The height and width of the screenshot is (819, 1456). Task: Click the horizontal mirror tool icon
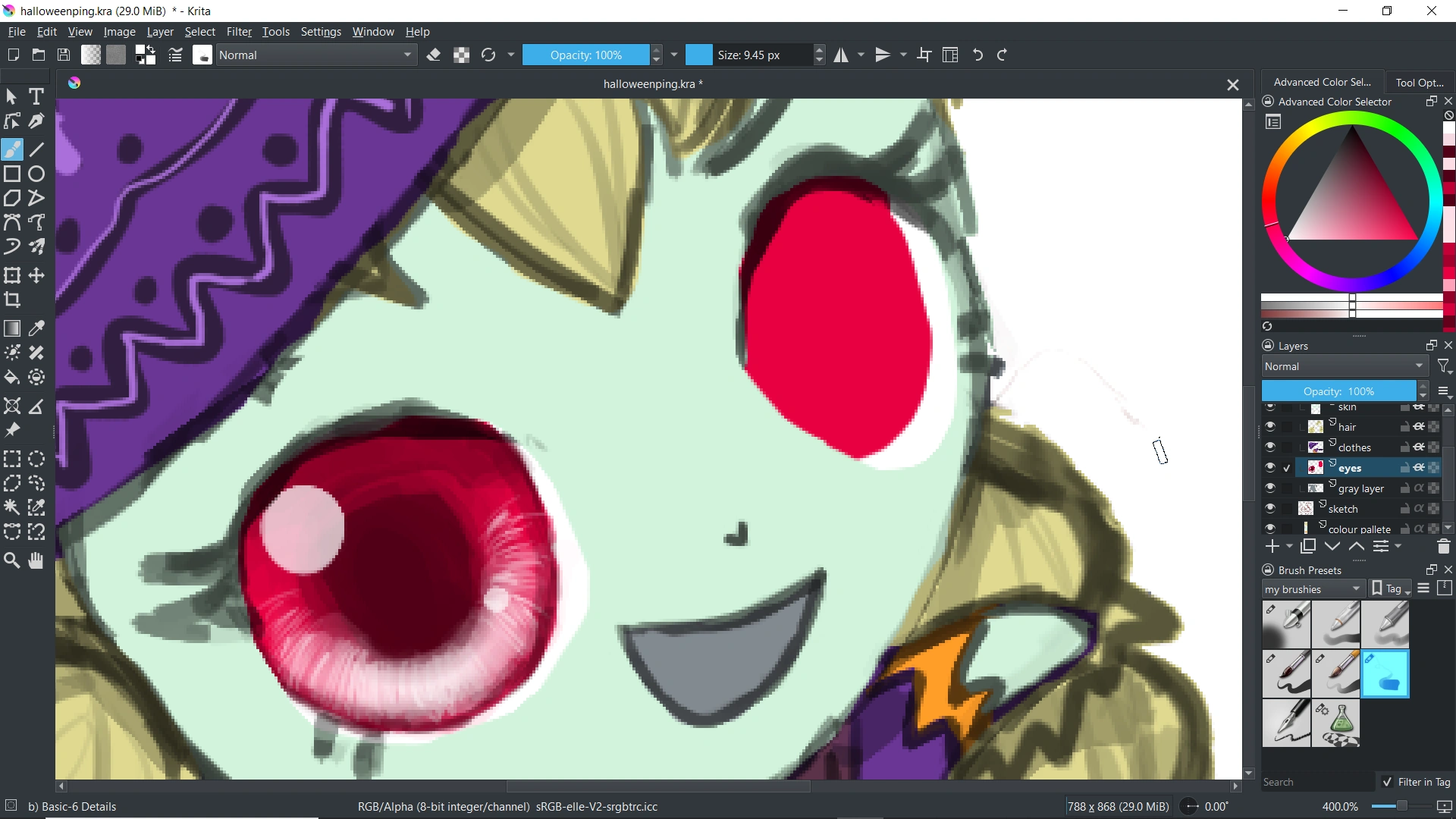point(842,55)
